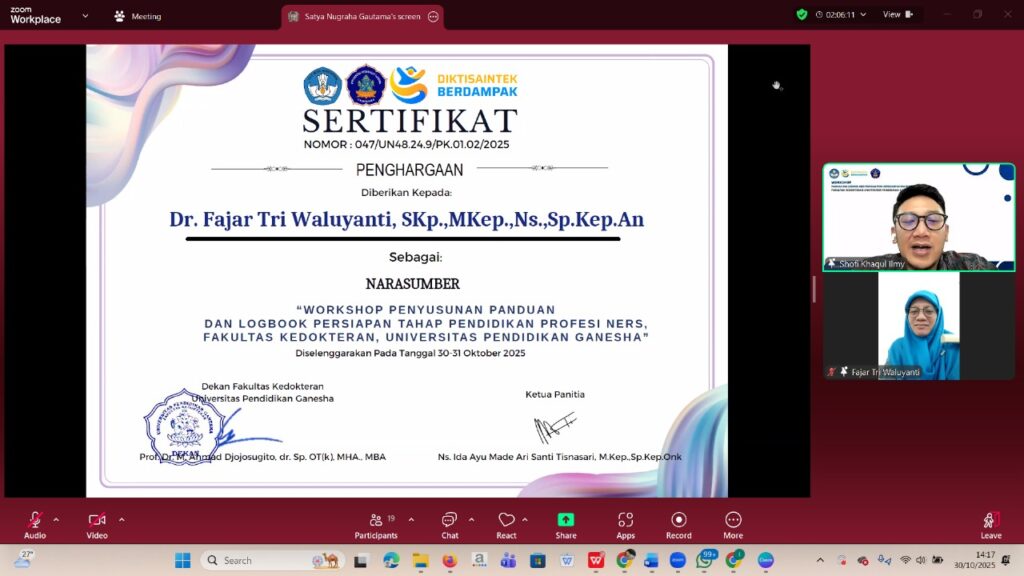Open shared screen options ellipsis menu
This screenshot has width=1024, height=576.
pyautogui.click(x=432, y=16)
